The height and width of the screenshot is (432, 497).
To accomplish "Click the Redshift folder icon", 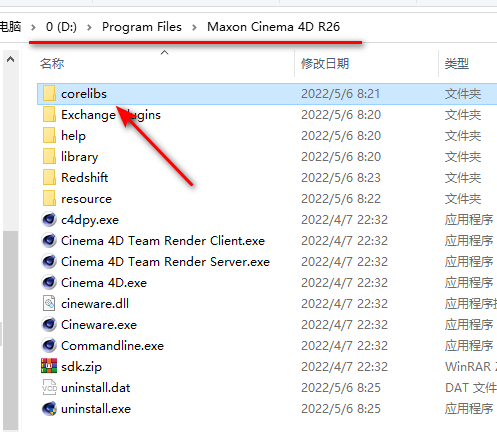I will pos(49,178).
